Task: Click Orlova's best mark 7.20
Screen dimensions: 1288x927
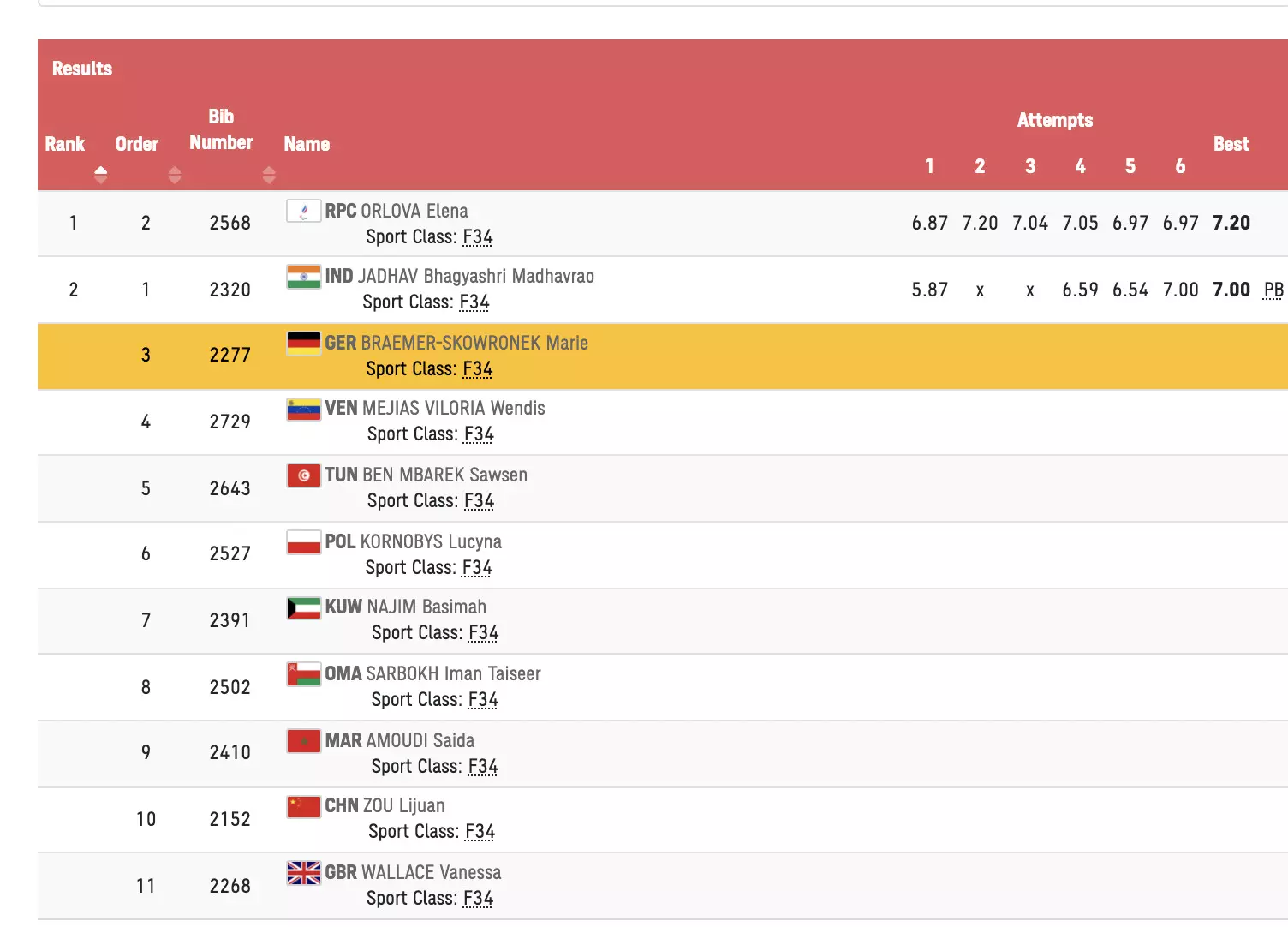Action: click(1231, 224)
